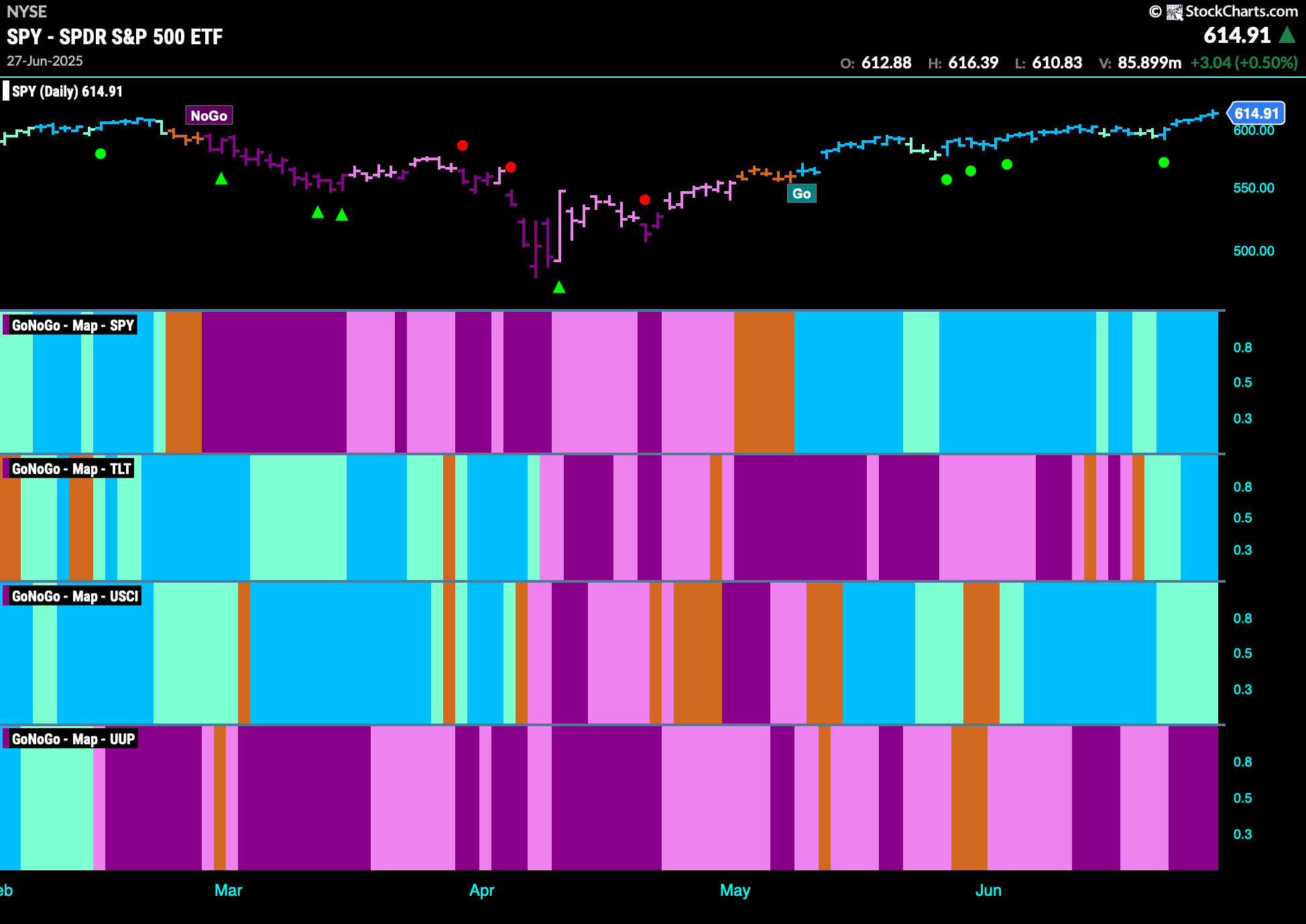Click the date 27-Jun-2025
1306x924 pixels.
(44, 60)
